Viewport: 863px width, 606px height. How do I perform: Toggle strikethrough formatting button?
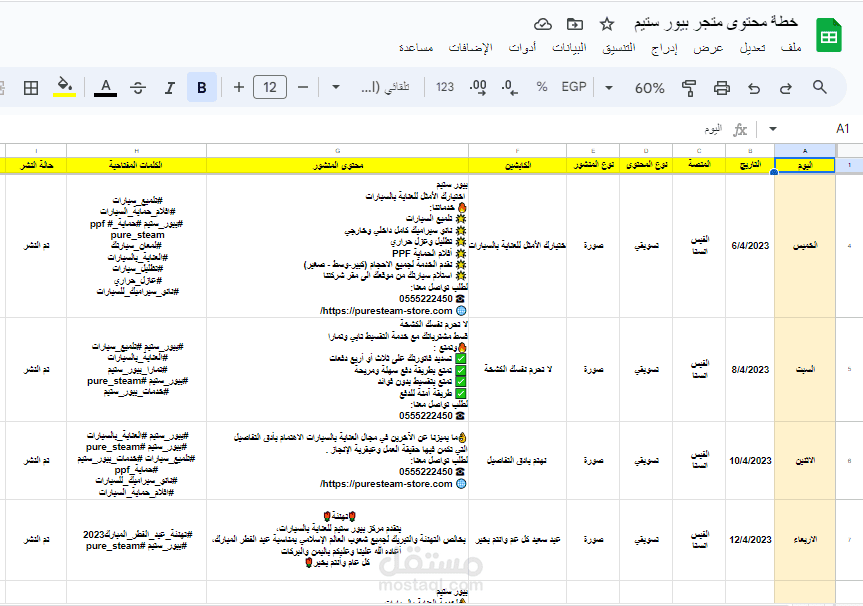coord(138,88)
